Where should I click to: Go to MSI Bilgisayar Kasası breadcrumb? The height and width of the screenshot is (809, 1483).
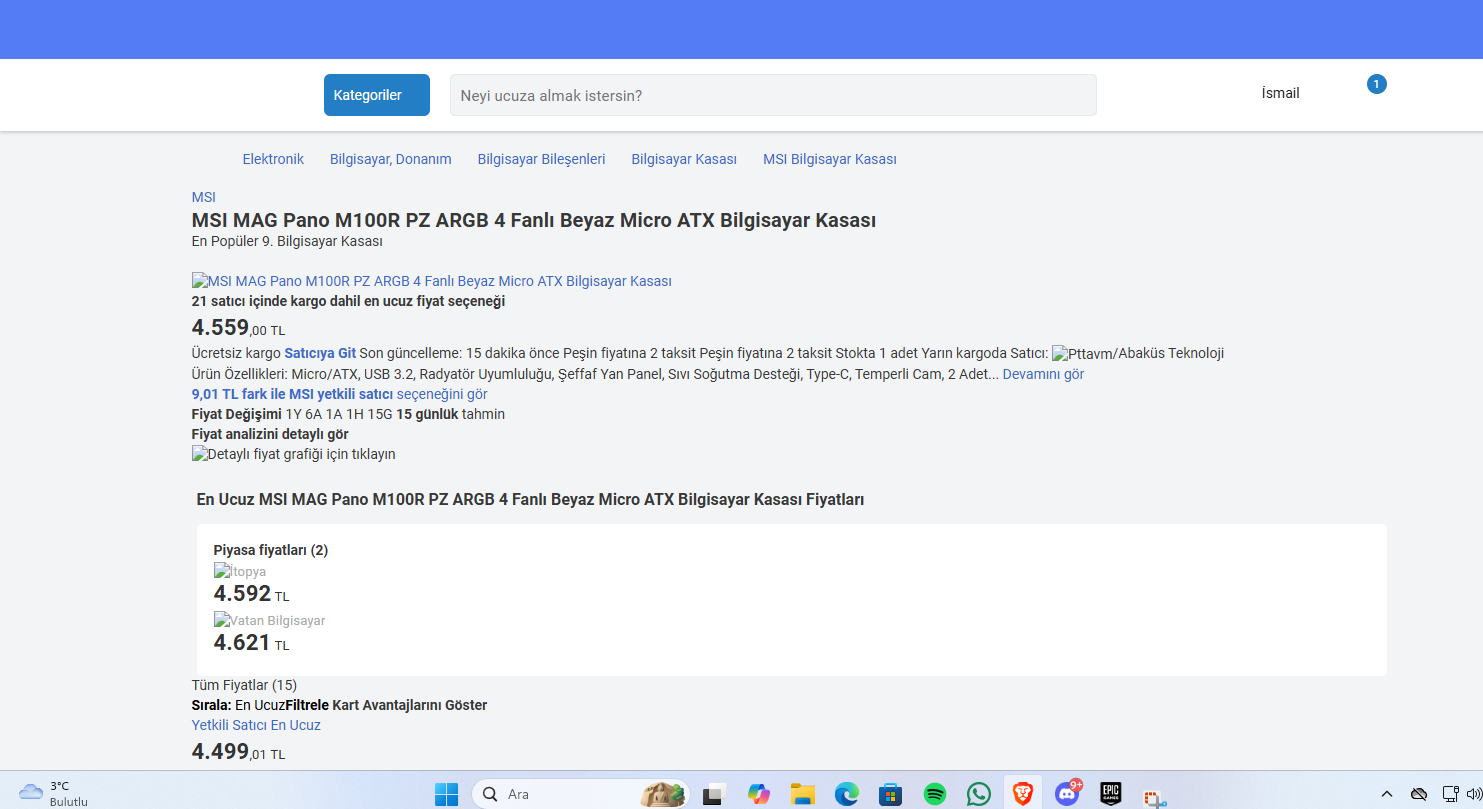(x=830, y=159)
